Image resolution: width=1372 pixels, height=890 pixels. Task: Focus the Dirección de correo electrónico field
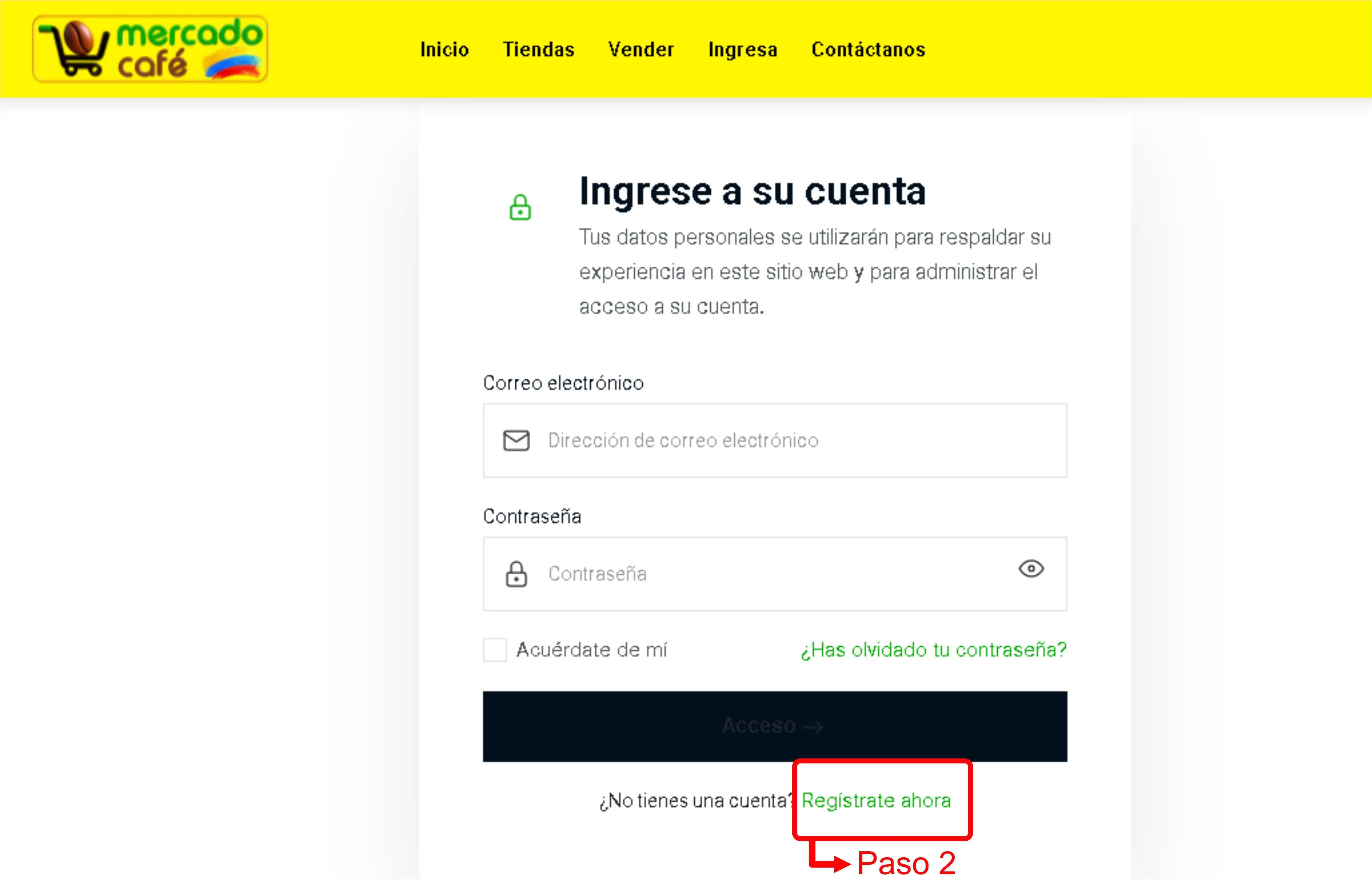tap(775, 441)
